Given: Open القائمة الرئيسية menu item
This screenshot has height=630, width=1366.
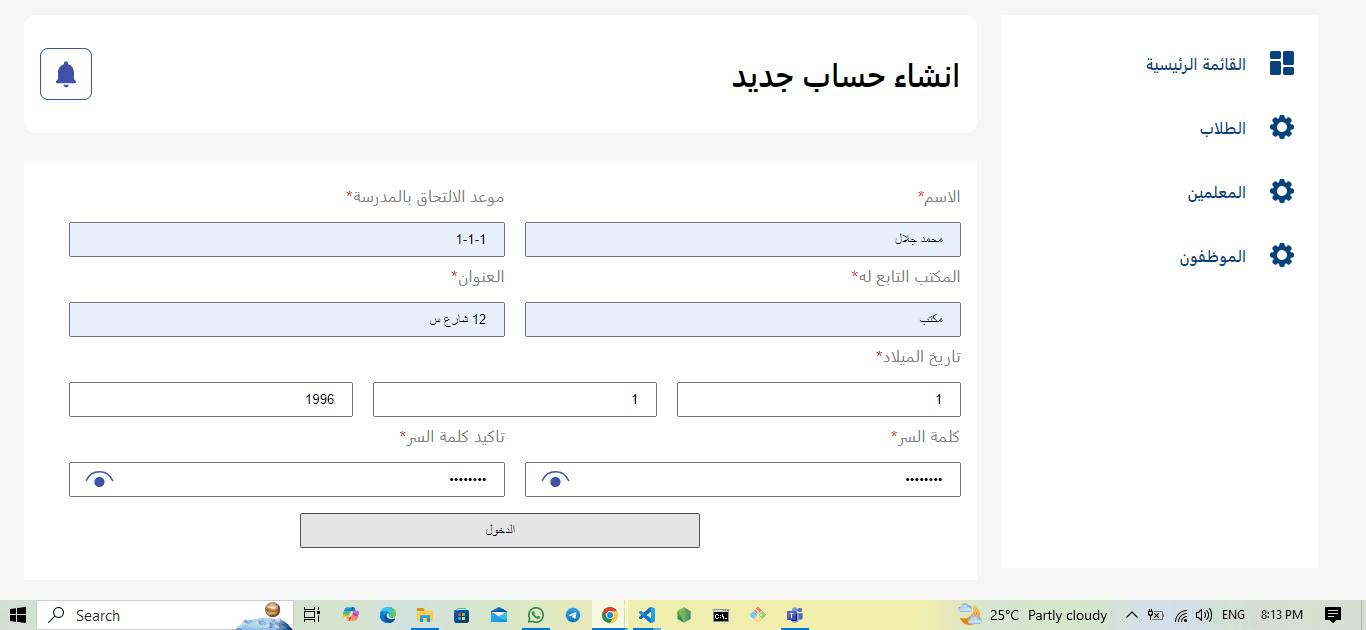Looking at the screenshot, I should click(x=1195, y=64).
